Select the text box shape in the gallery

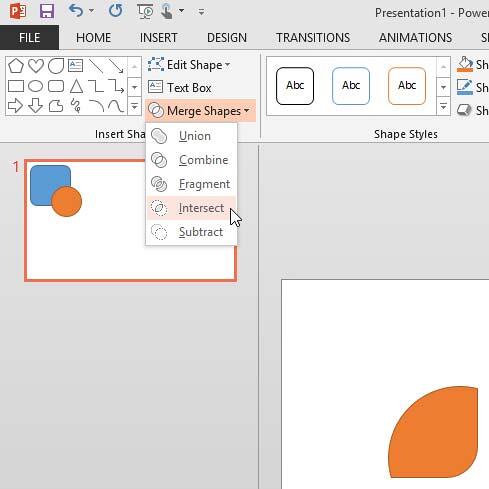tap(76, 66)
